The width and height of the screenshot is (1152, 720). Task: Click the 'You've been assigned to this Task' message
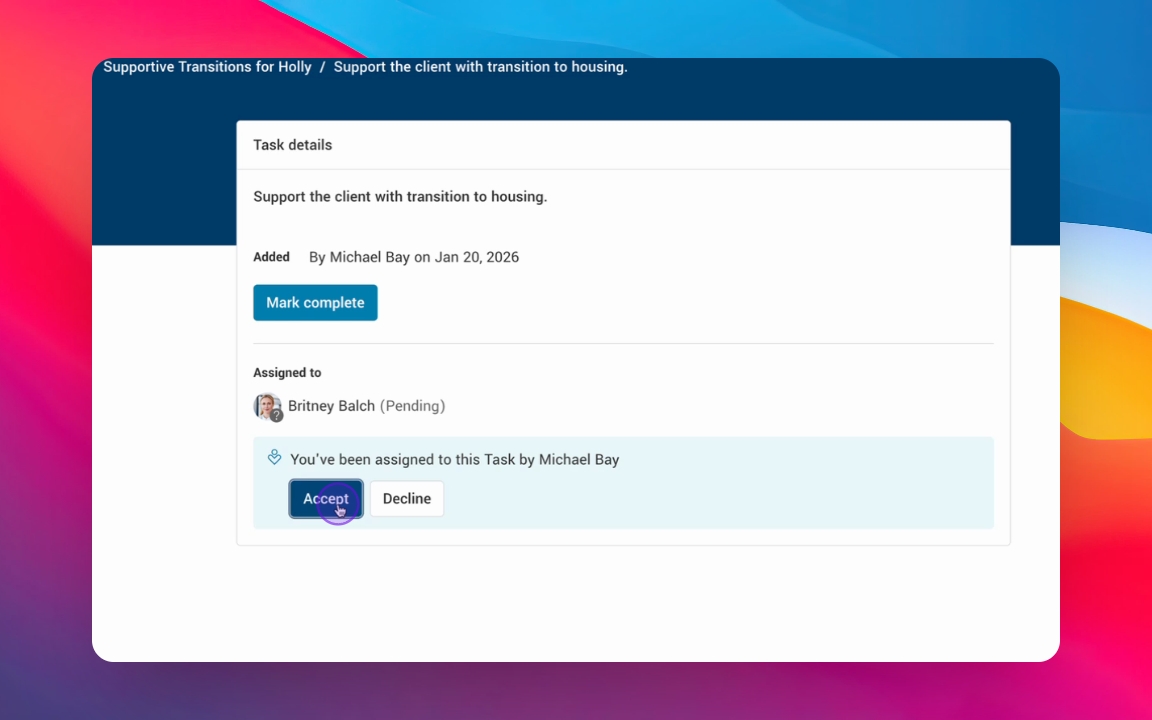tap(455, 460)
